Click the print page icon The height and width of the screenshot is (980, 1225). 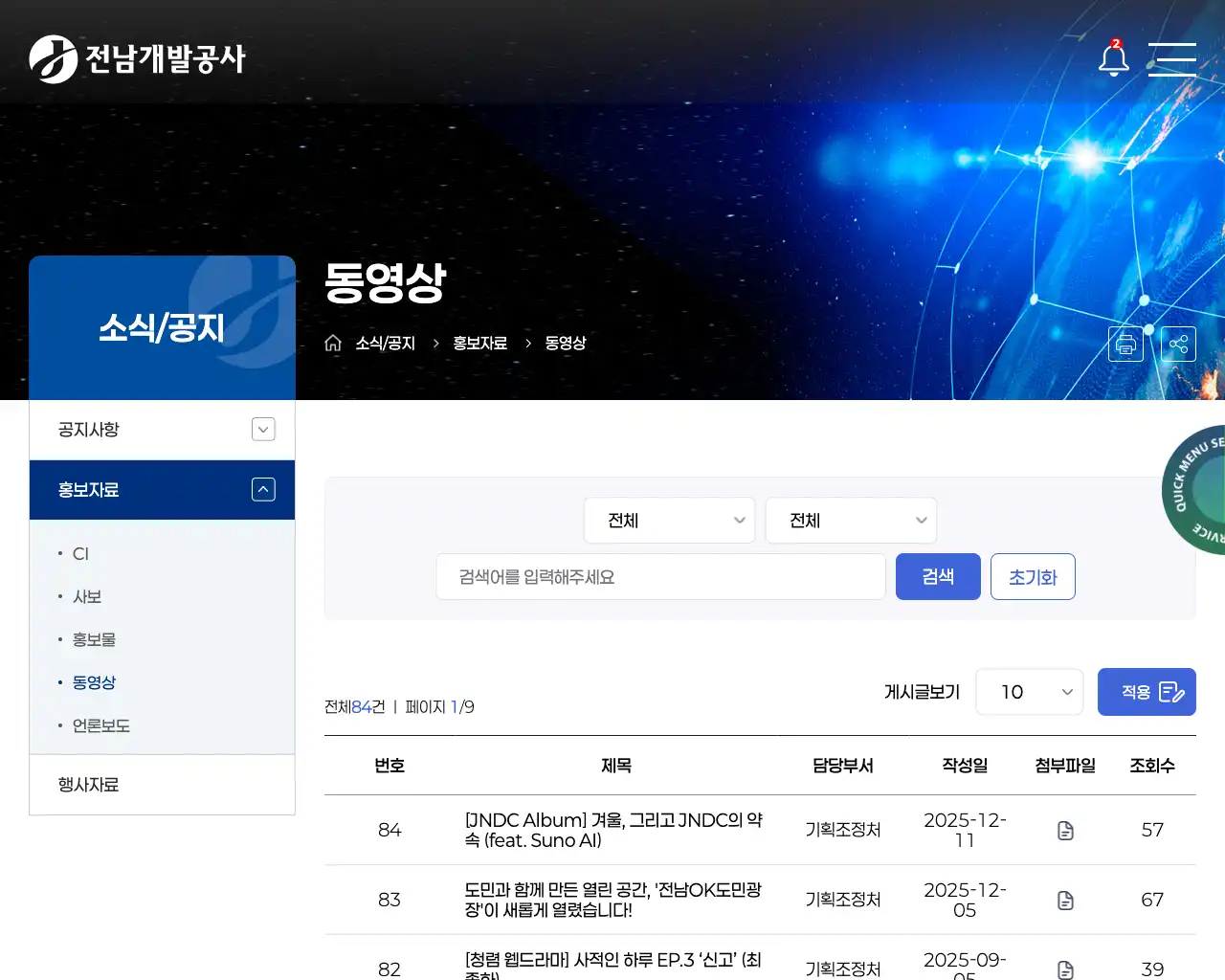coord(1125,344)
